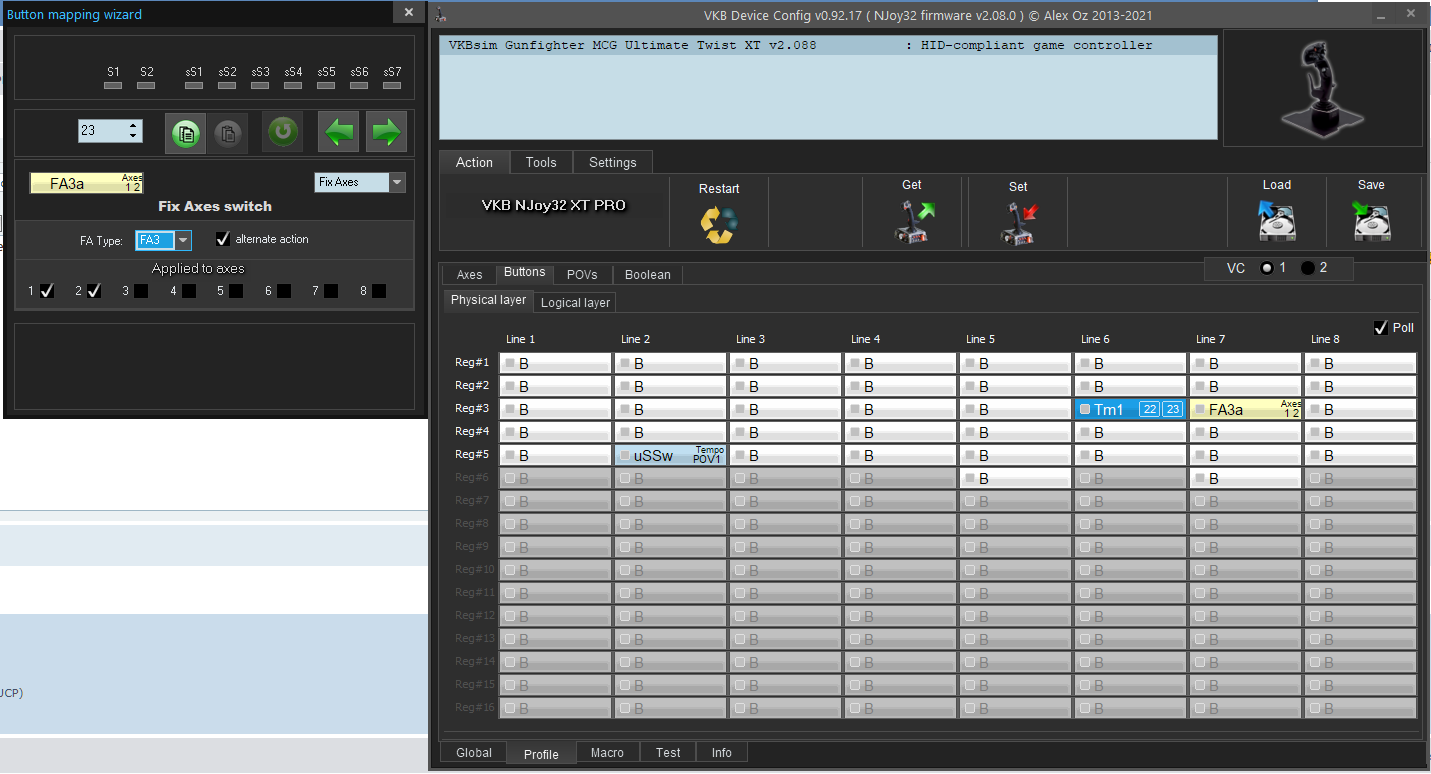
Task: Click the Buttons tab
Action: pyautogui.click(x=524, y=272)
